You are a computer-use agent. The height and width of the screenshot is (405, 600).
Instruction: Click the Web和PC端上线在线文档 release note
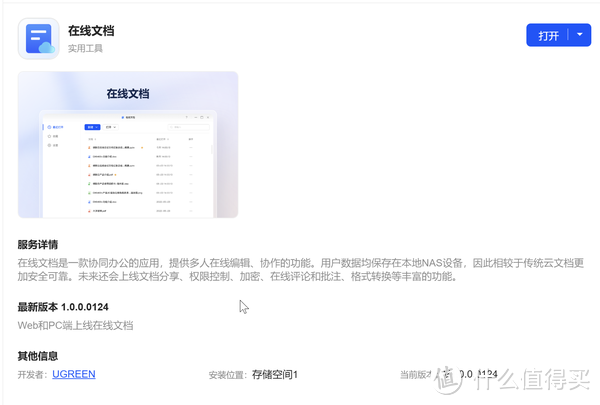[x=75, y=325]
